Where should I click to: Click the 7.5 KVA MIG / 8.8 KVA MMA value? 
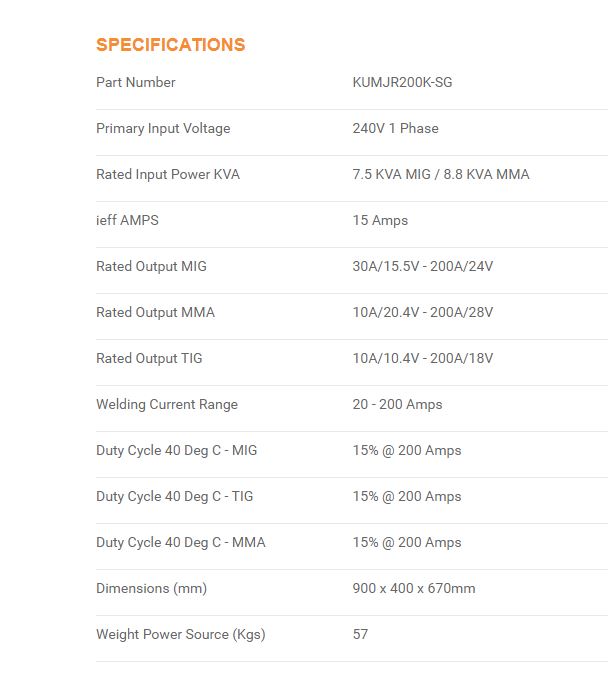point(441,174)
